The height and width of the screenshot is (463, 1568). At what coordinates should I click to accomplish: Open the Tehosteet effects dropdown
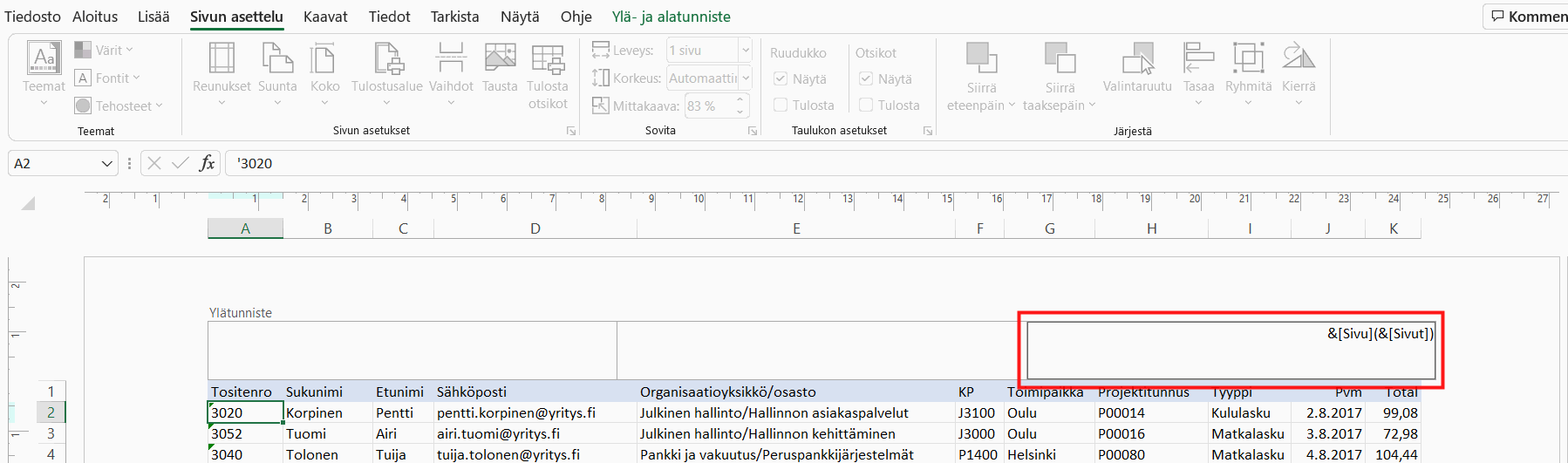[x=119, y=106]
